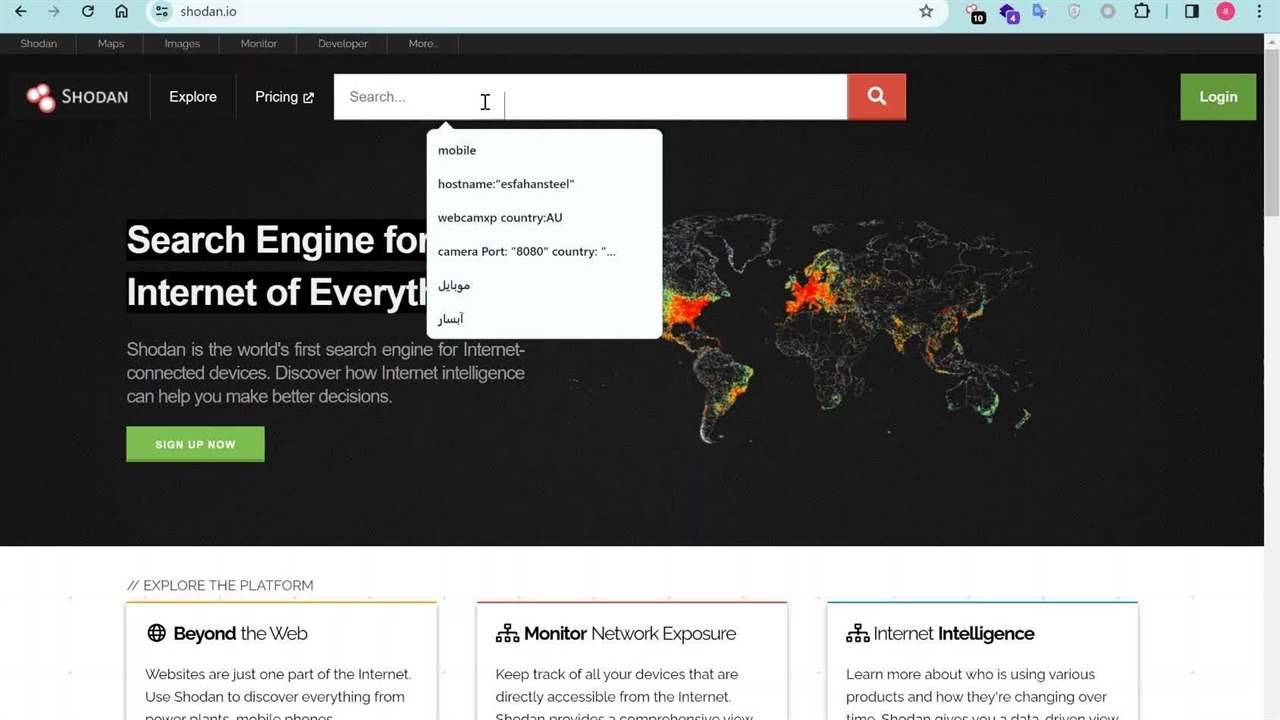Click the Shodan logo
Image resolution: width=1280 pixels, height=720 pixels.
point(78,97)
